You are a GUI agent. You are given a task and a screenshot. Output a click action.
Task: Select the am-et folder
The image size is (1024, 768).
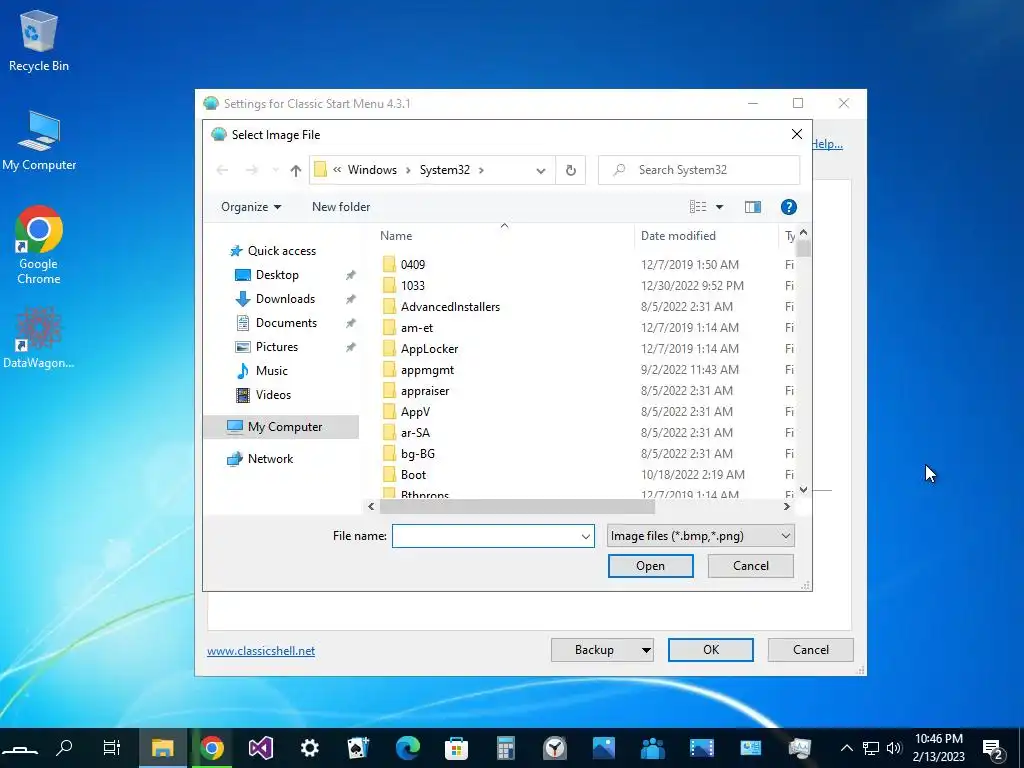click(417, 328)
